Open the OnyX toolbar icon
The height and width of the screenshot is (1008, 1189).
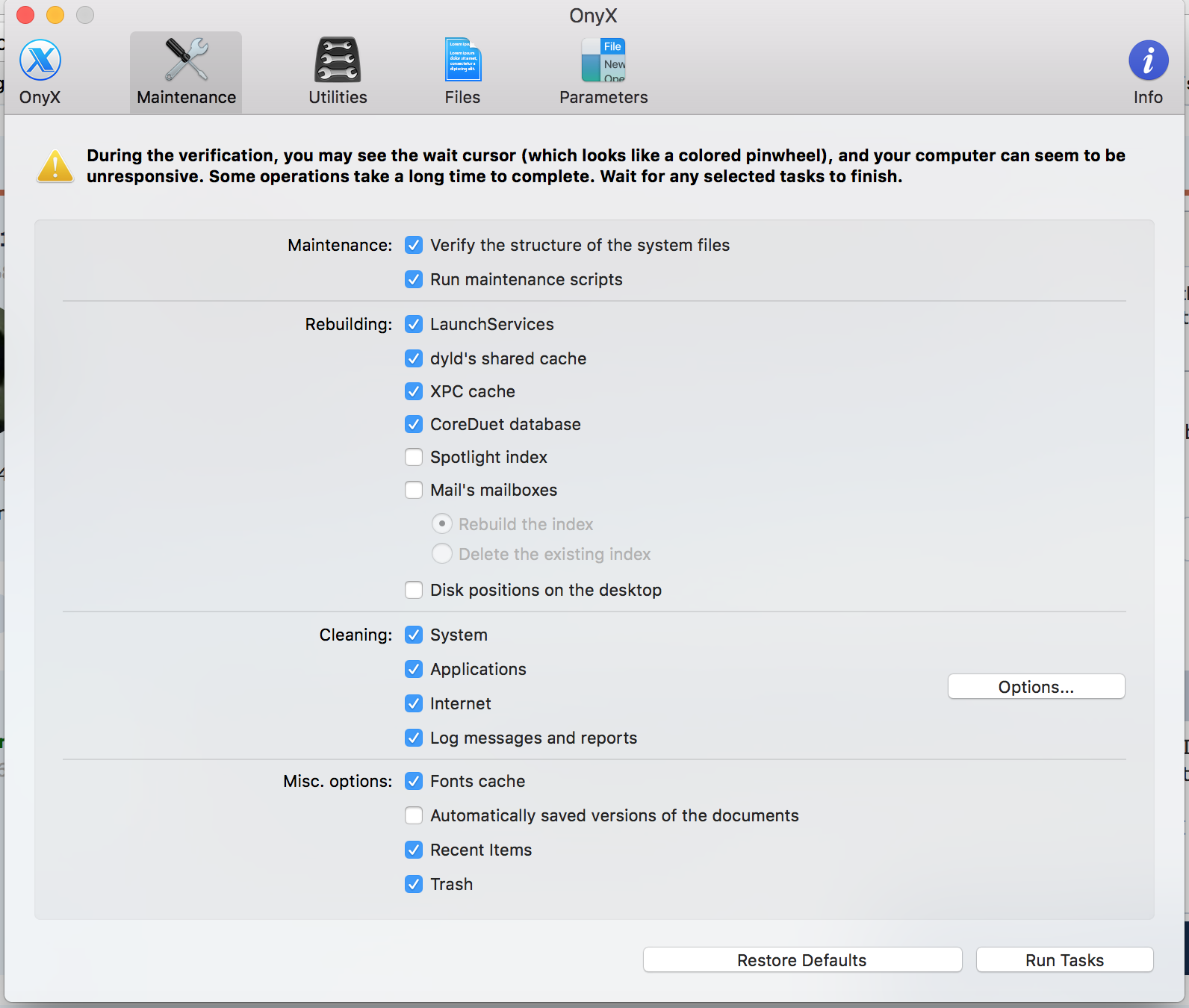pyautogui.click(x=40, y=60)
